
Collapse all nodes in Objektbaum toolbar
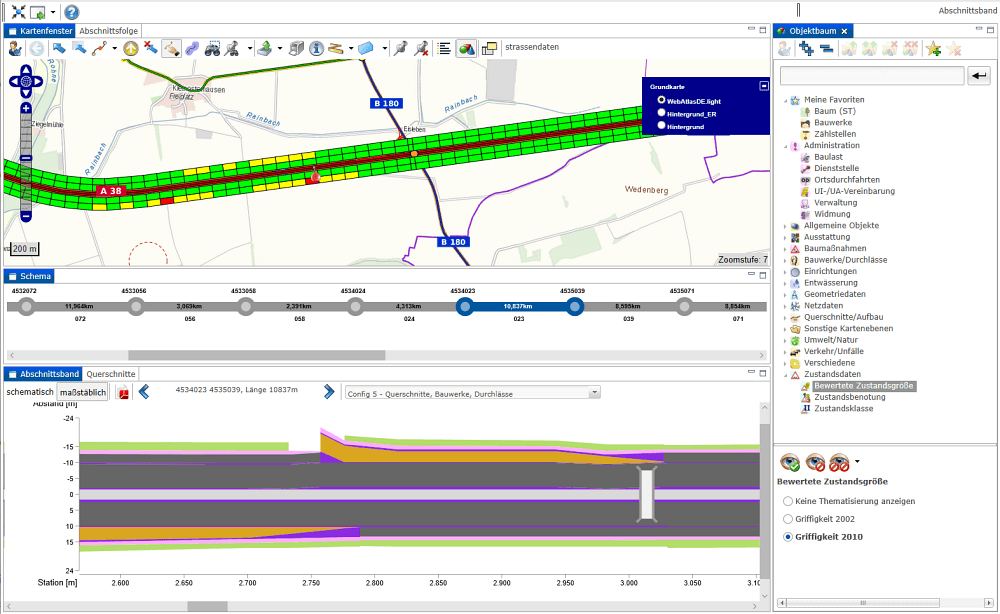827,49
